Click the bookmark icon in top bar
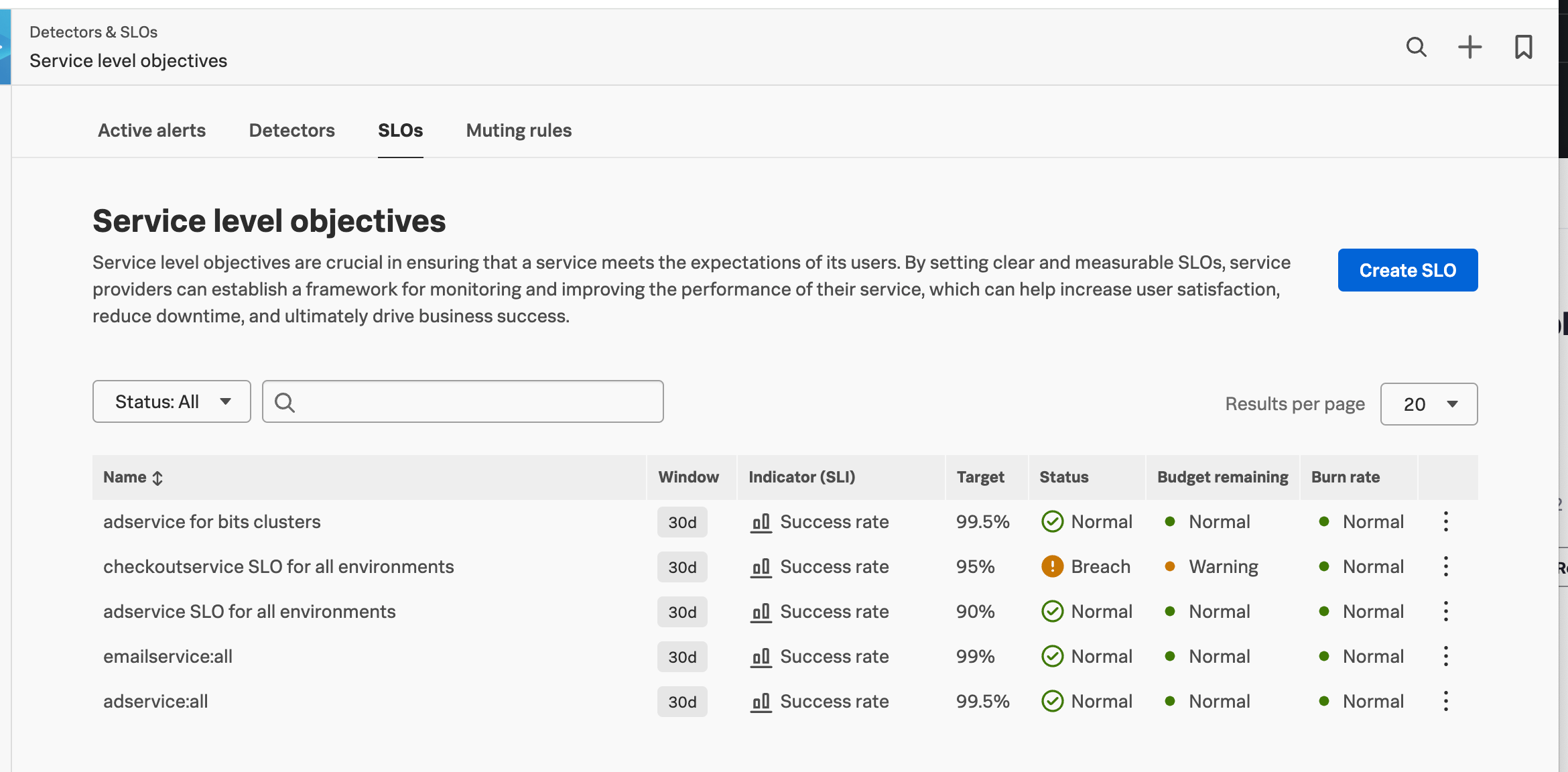Viewport: 1568px width, 772px height. (1523, 47)
